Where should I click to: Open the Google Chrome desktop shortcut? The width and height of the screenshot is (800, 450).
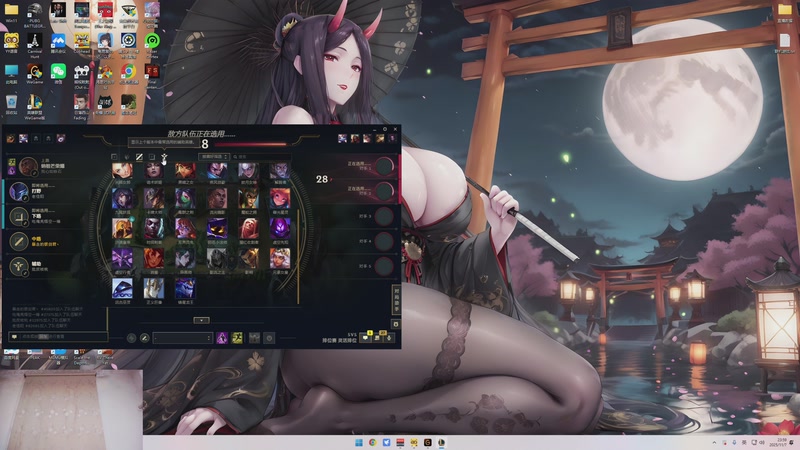click(x=128, y=73)
